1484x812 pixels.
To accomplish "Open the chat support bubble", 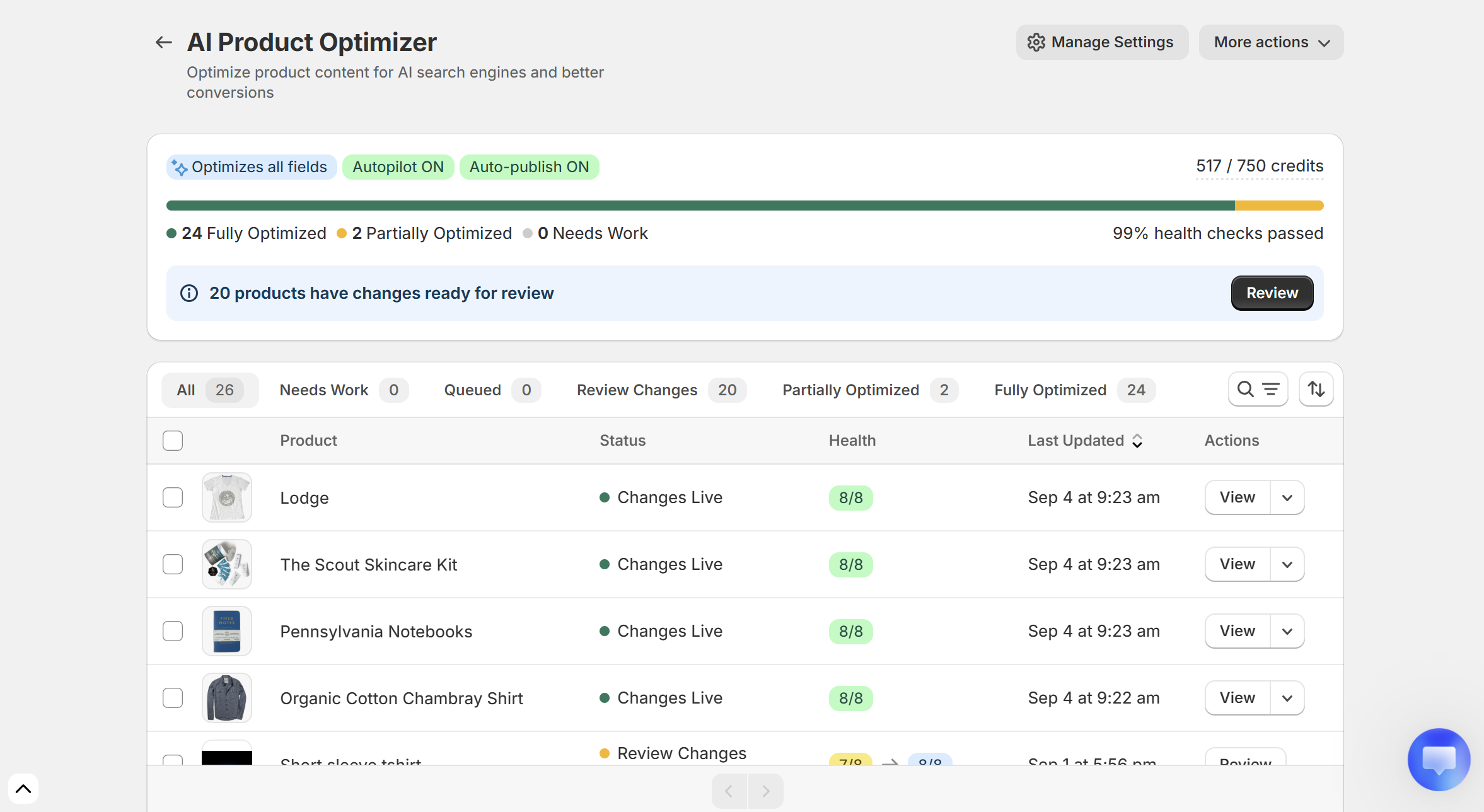I will tap(1439, 759).
